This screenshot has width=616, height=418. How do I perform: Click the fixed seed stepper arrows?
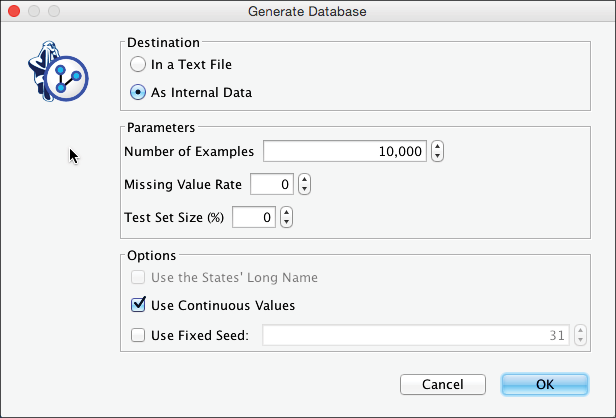pos(582,335)
